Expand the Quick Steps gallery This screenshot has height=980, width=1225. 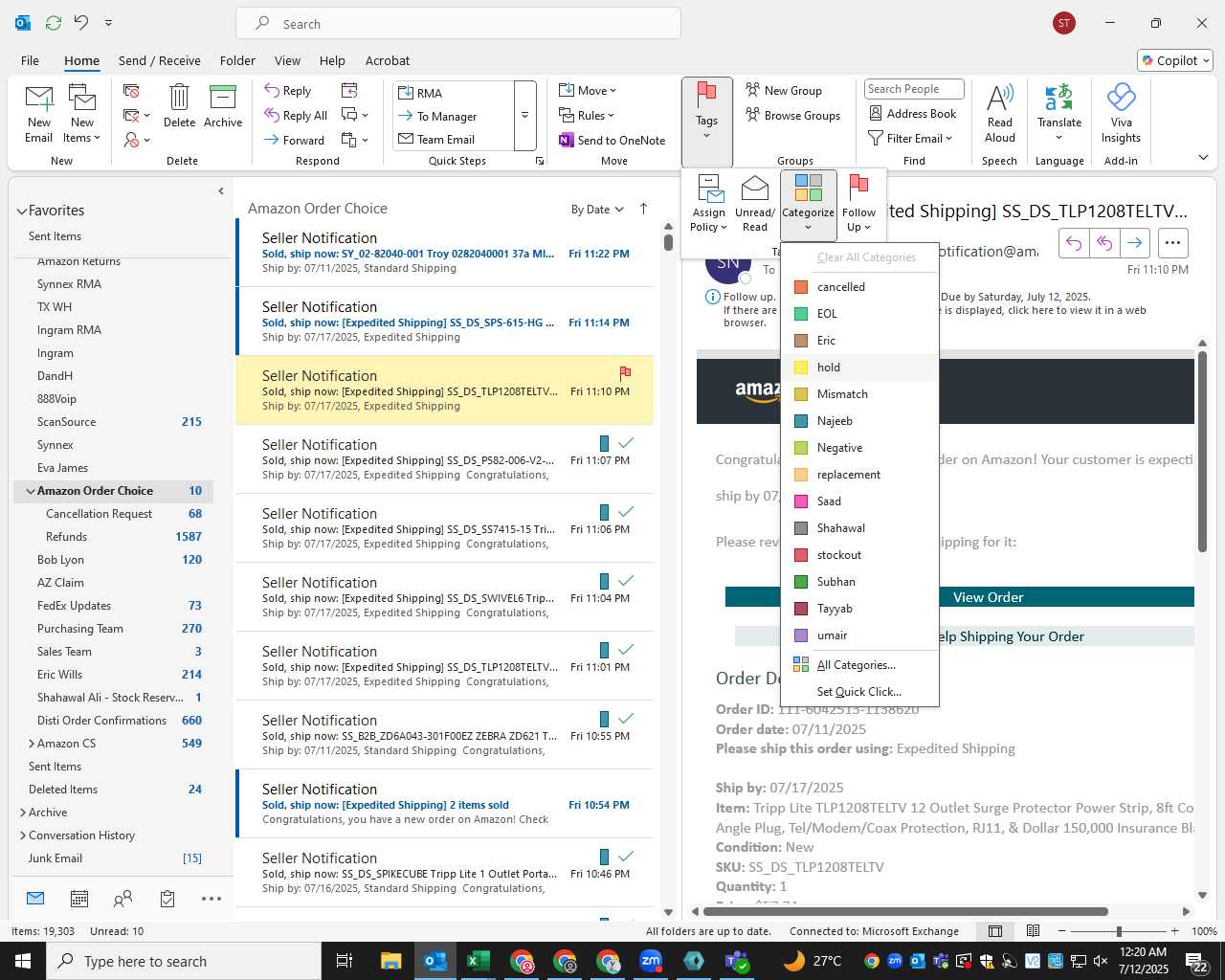point(524,116)
